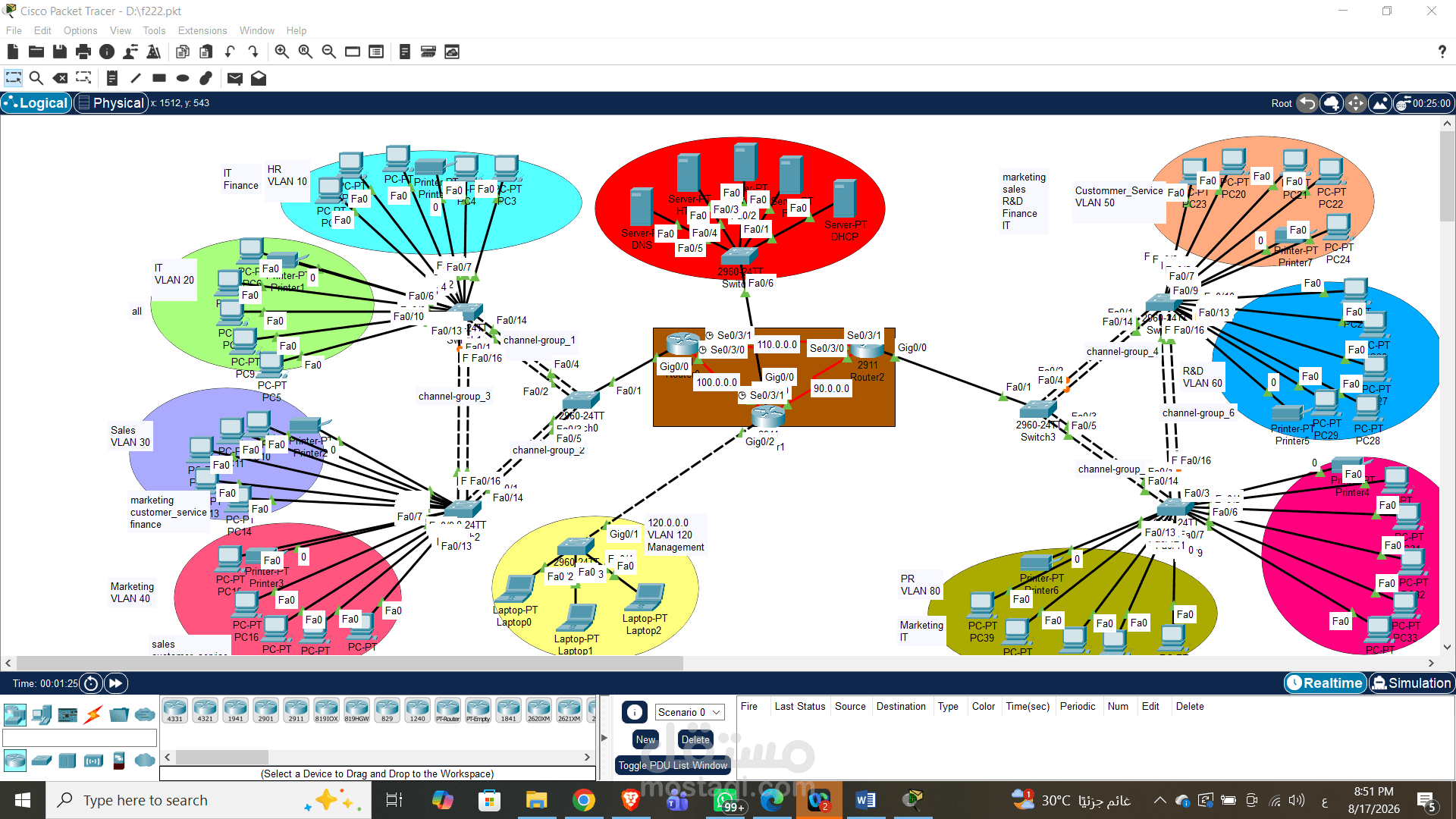Add a Simple PDU envelope
1456x819 pixels.
tap(235, 78)
